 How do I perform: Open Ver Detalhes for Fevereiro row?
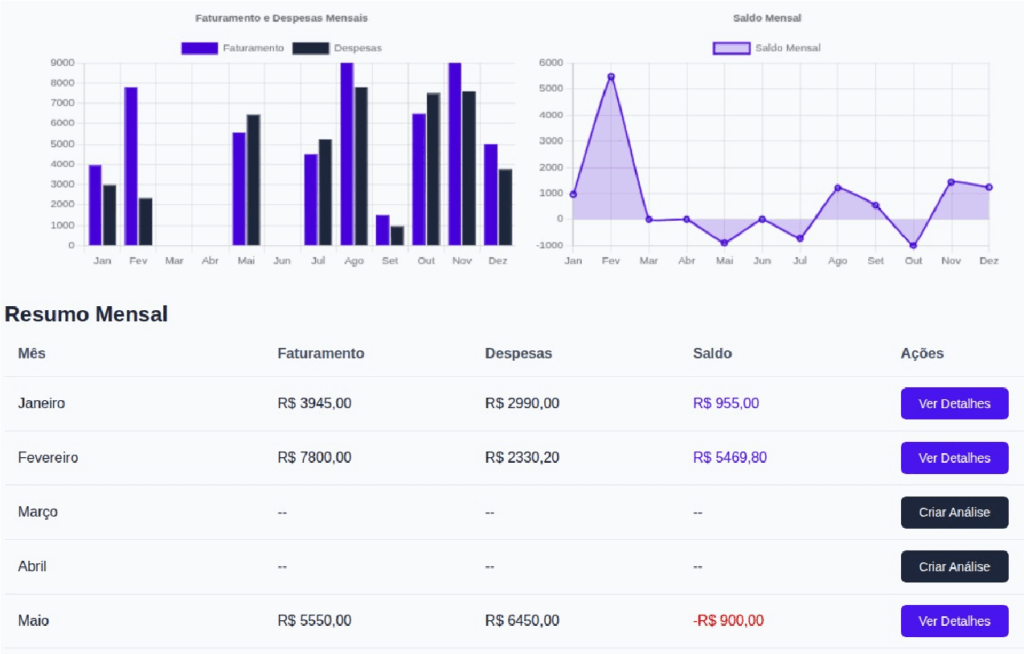coord(954,458)
